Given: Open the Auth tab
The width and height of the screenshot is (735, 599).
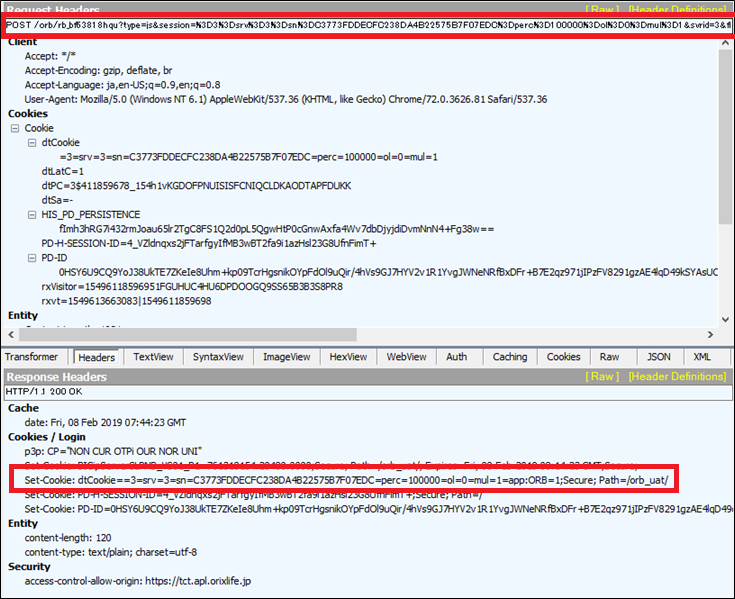Looking at the screenshot, I should (456, 357).
